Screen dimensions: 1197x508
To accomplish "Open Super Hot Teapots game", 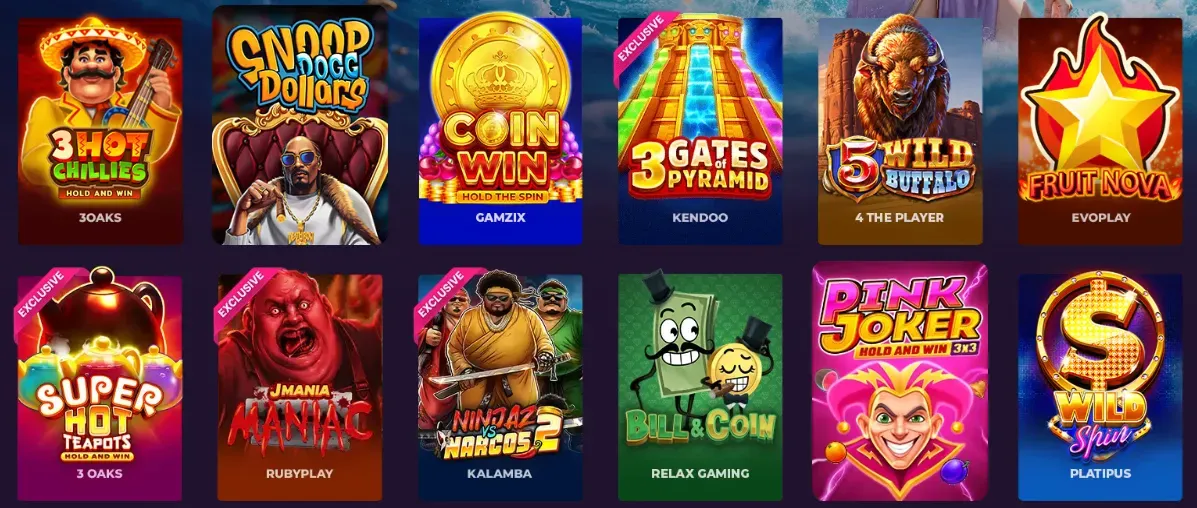I will (100, 387).
